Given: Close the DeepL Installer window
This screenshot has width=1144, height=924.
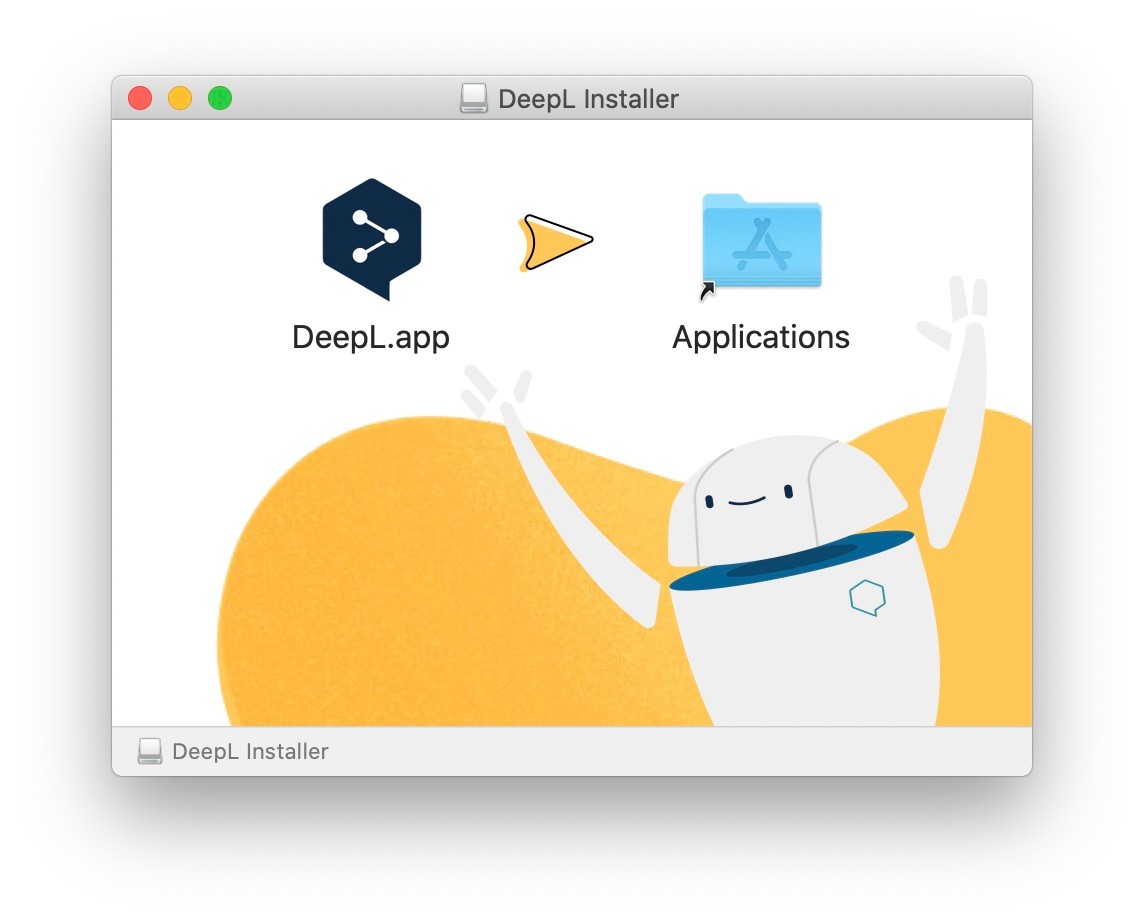Looking at the screenshot, I should pos(140,98).
